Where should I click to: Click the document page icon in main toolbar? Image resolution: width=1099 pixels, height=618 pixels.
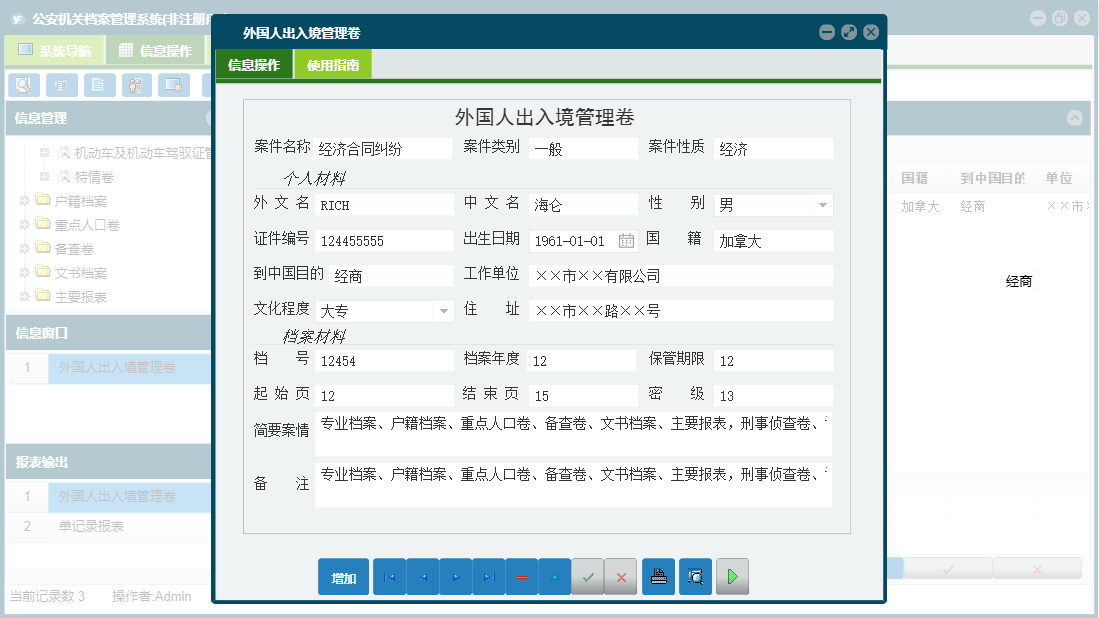[100, 85]
